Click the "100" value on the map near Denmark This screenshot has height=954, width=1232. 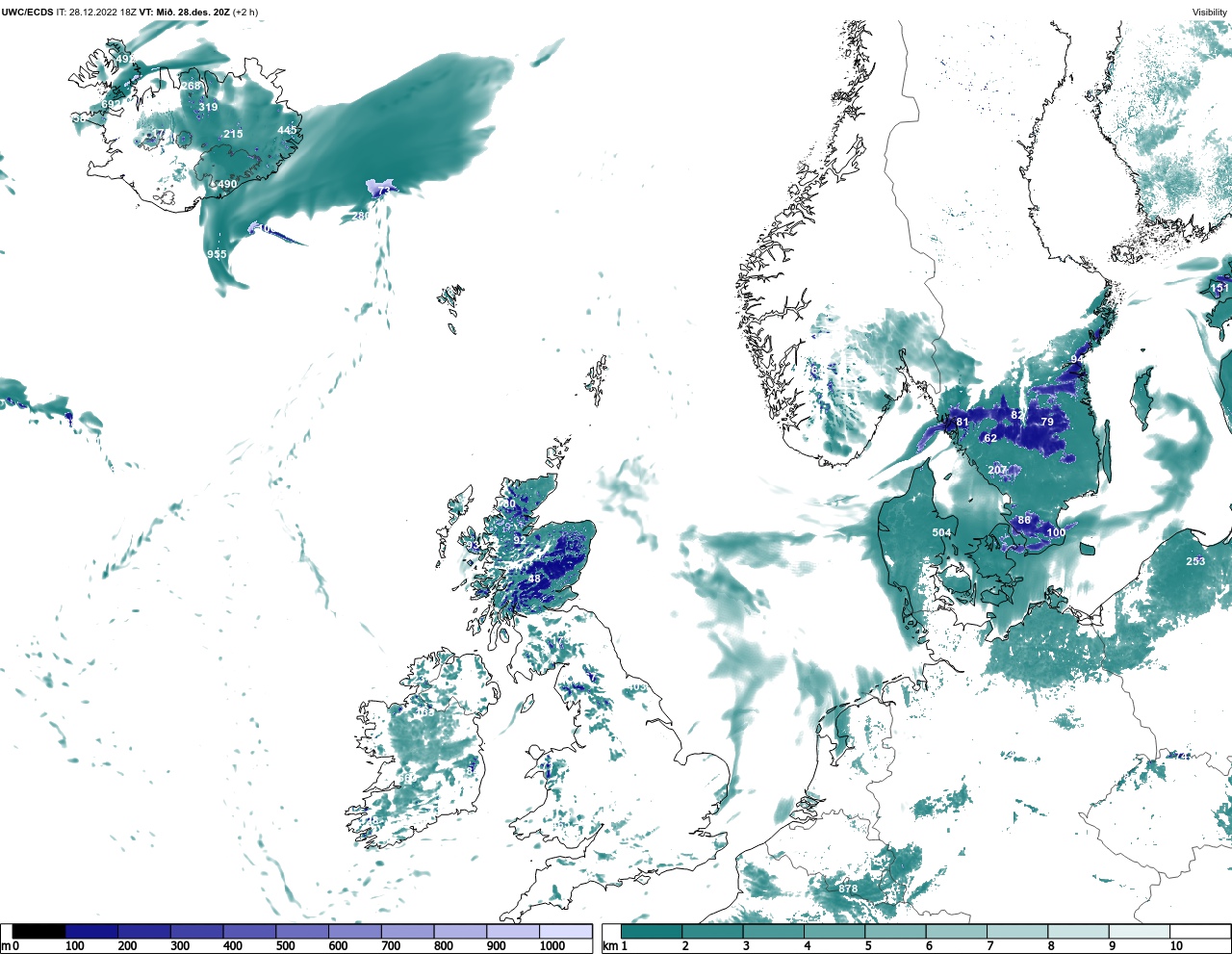(1056, 532)
